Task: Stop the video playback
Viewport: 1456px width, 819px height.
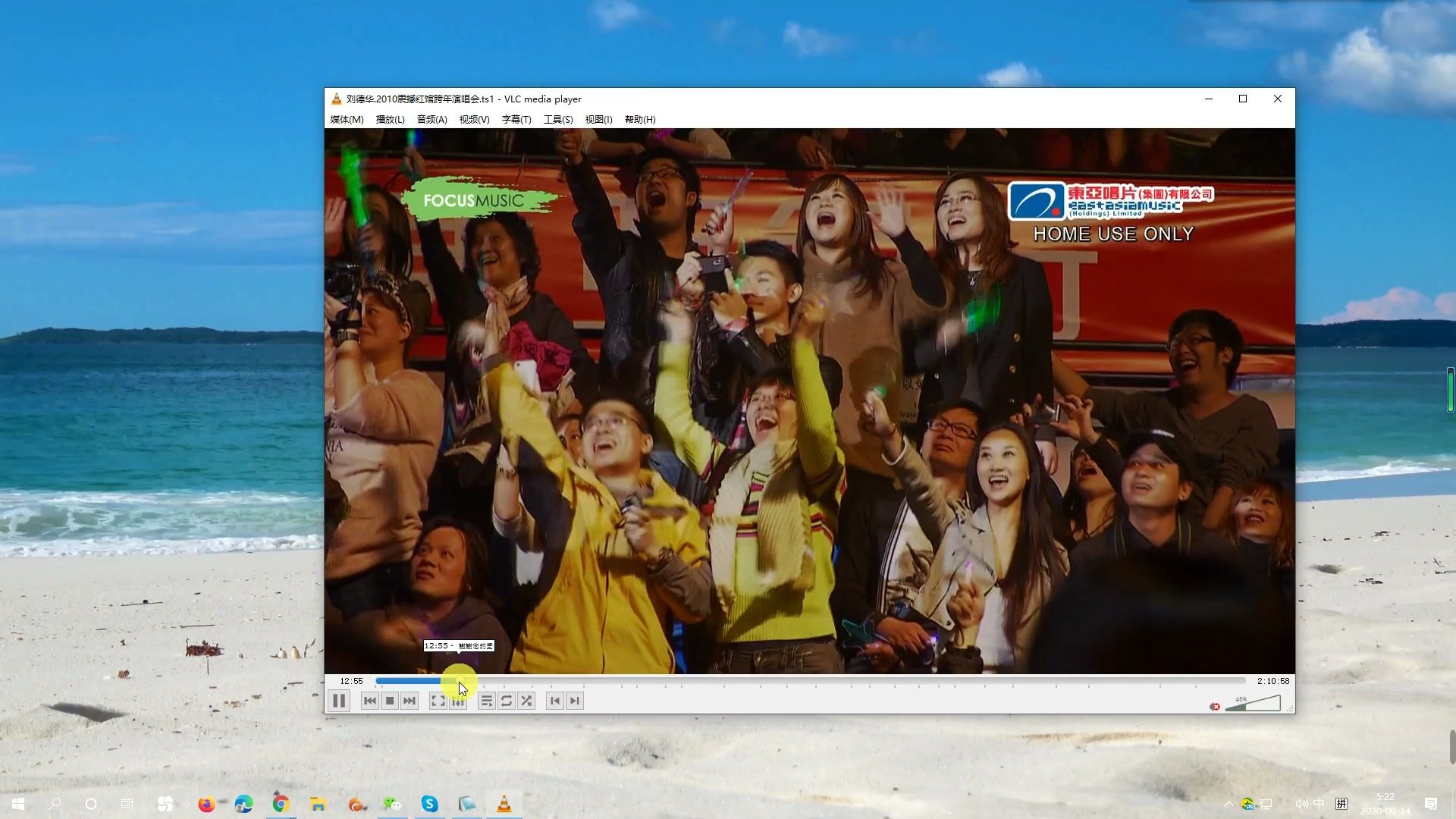Action: (x=390, y=701)
